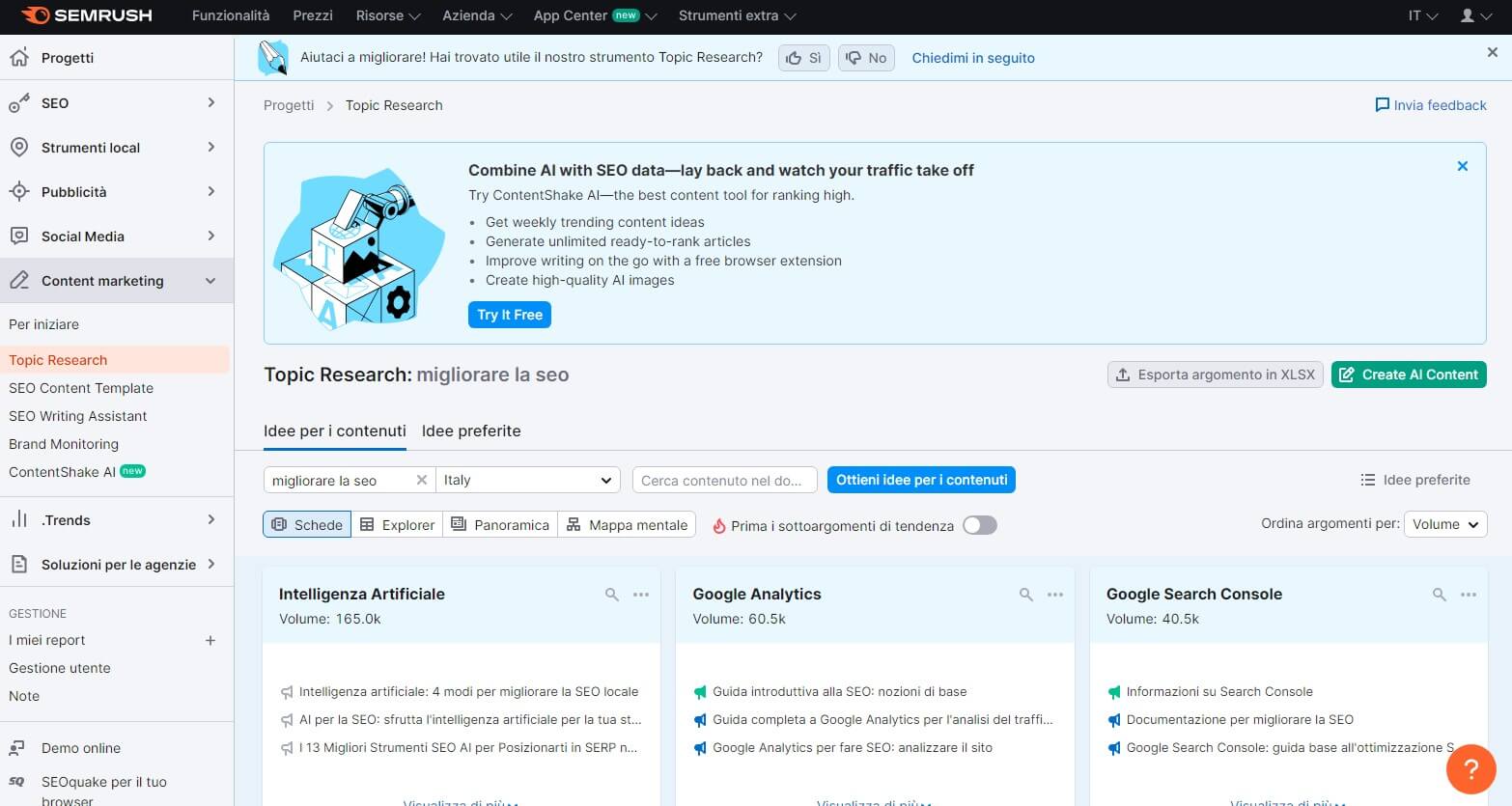
Task: Open Gestione utente in sidebar
Action: [60, 668]
